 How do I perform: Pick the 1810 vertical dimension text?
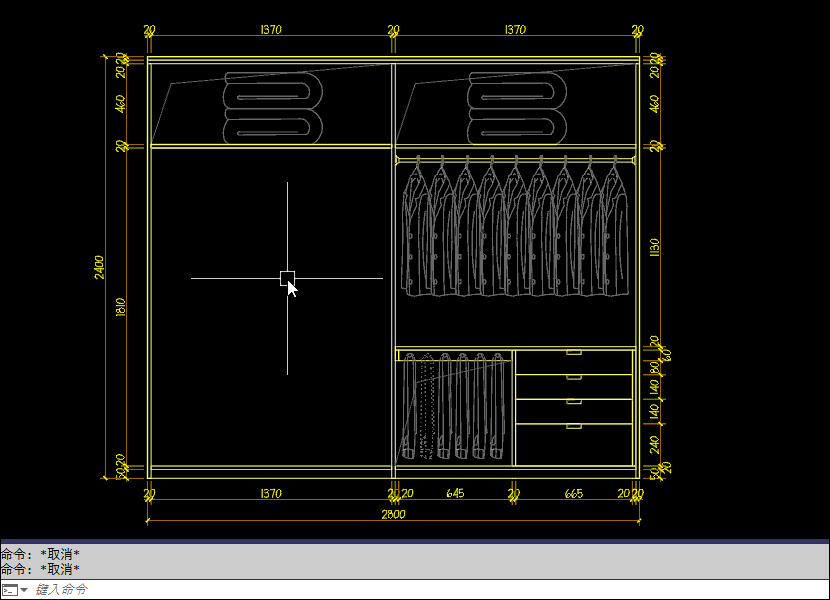pyautogui.click(x=121, y=307)
